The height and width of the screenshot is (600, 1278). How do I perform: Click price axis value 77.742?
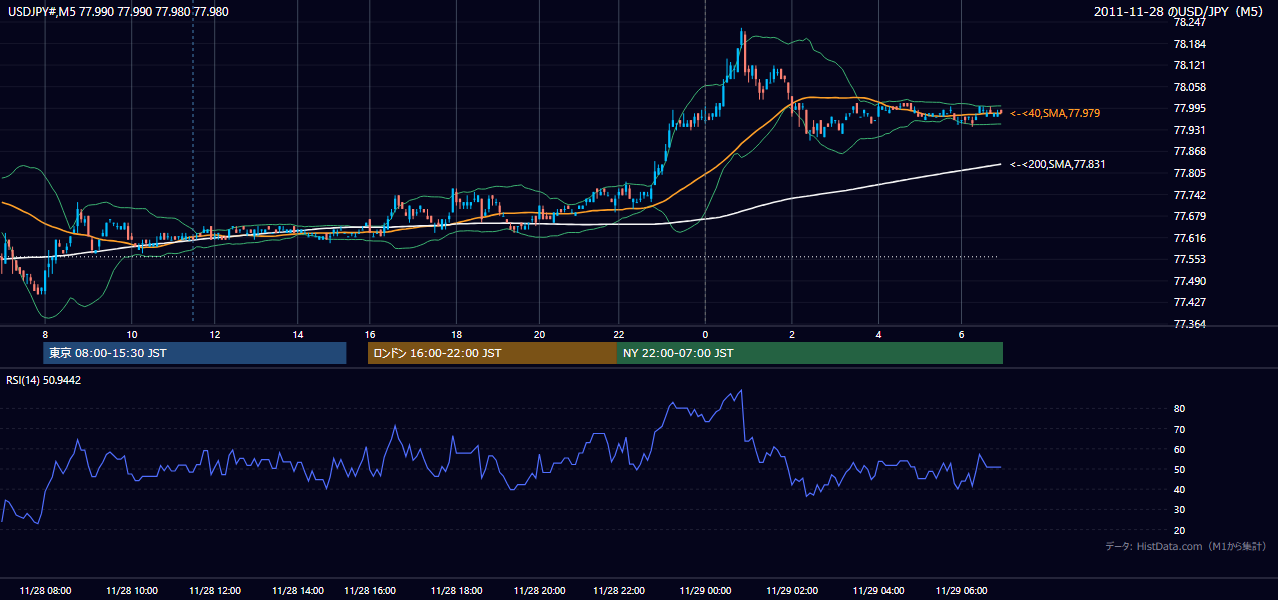tap(1190, 195)
